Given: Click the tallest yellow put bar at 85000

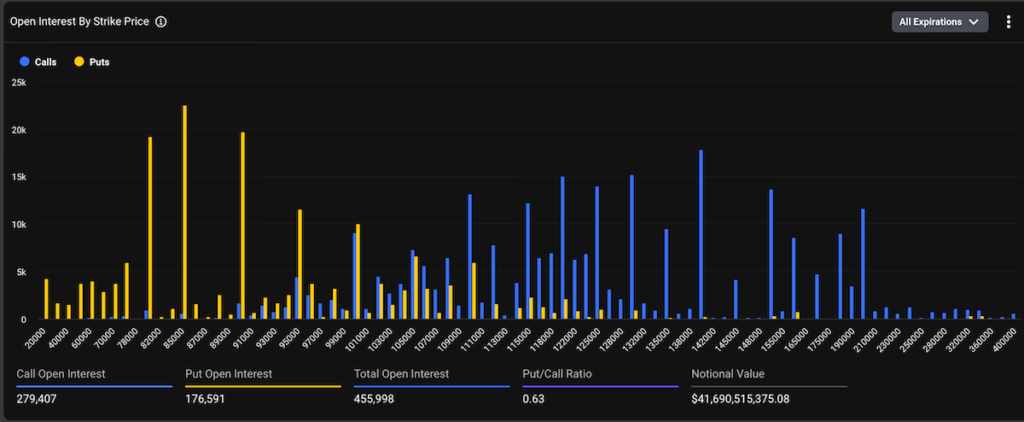Looking at the screenshot, I should (x=185, y=212).
